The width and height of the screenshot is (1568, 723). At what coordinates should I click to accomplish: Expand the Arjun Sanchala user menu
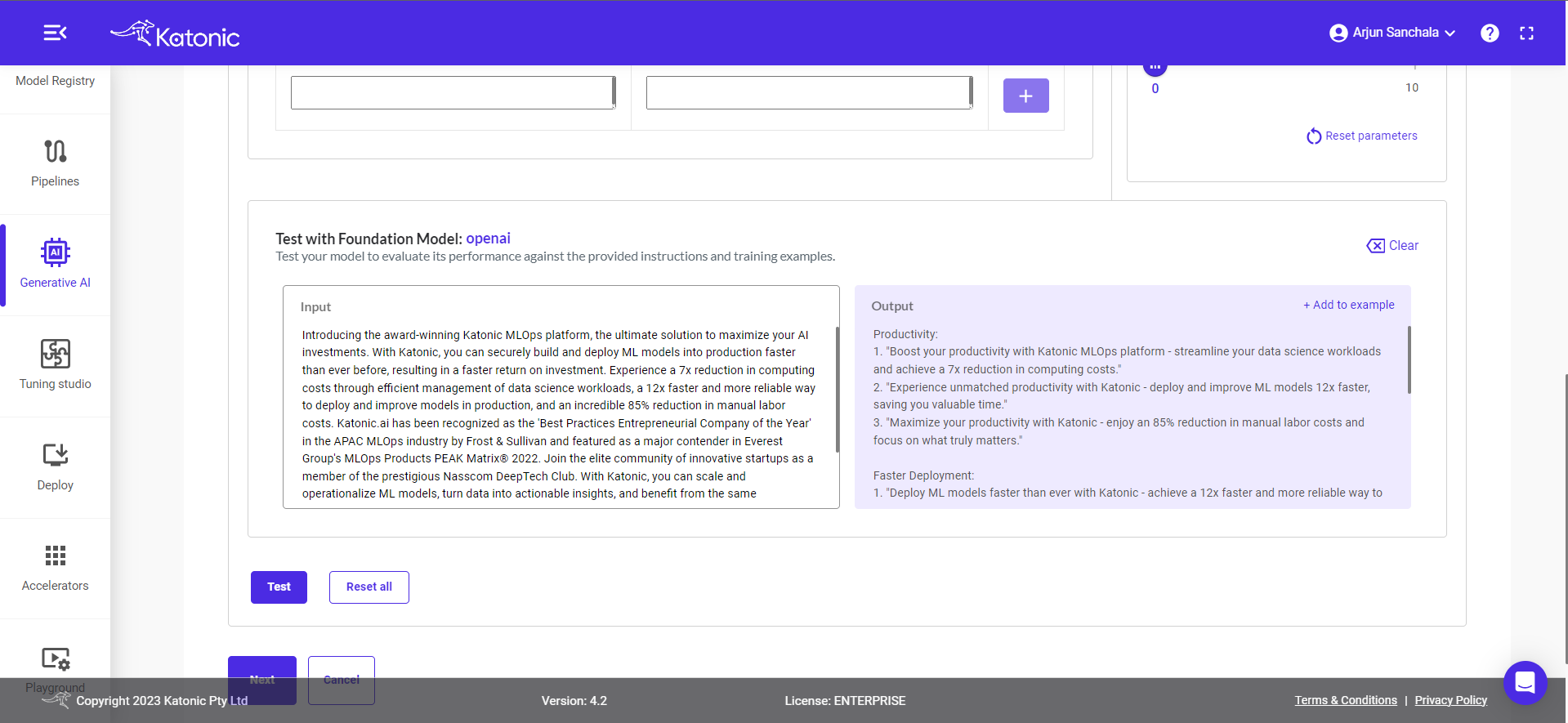tap(1392, 33)
